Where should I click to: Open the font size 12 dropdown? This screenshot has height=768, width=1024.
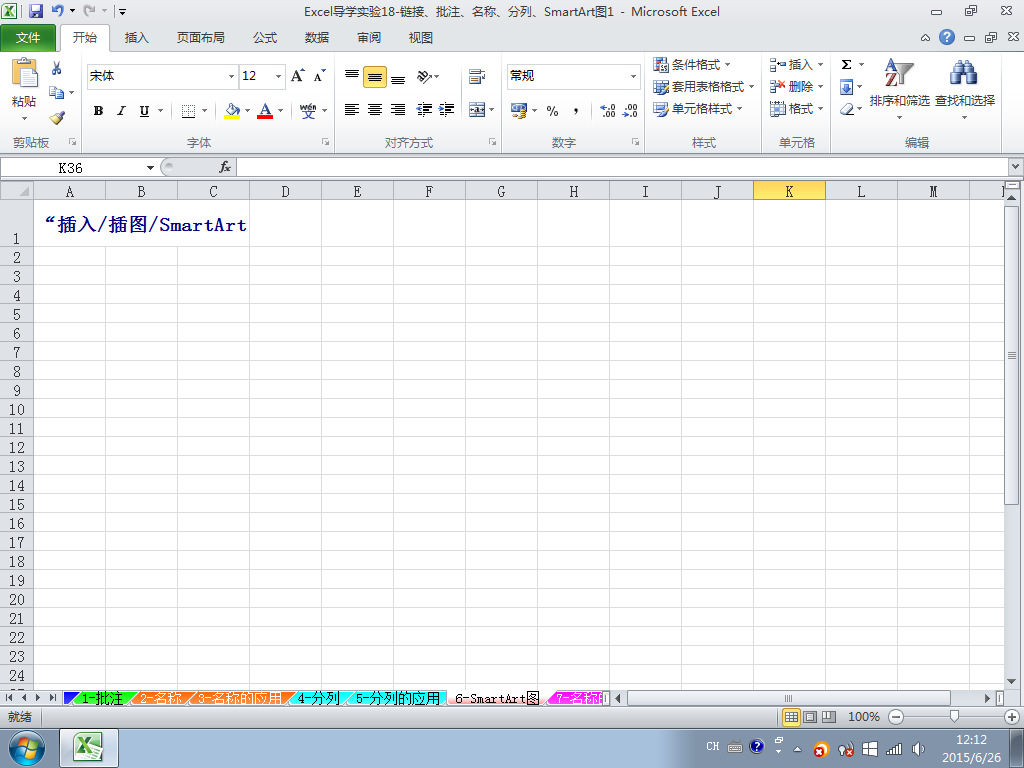278,76
